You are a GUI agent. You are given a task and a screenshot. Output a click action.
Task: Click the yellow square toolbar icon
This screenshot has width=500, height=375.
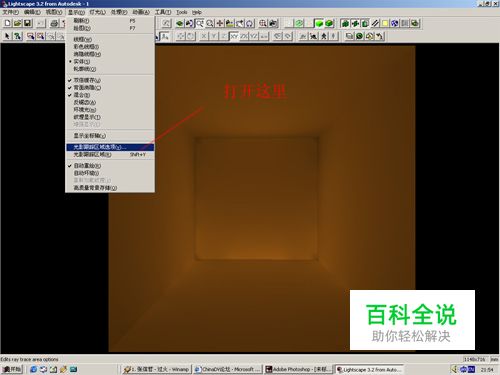385,23
